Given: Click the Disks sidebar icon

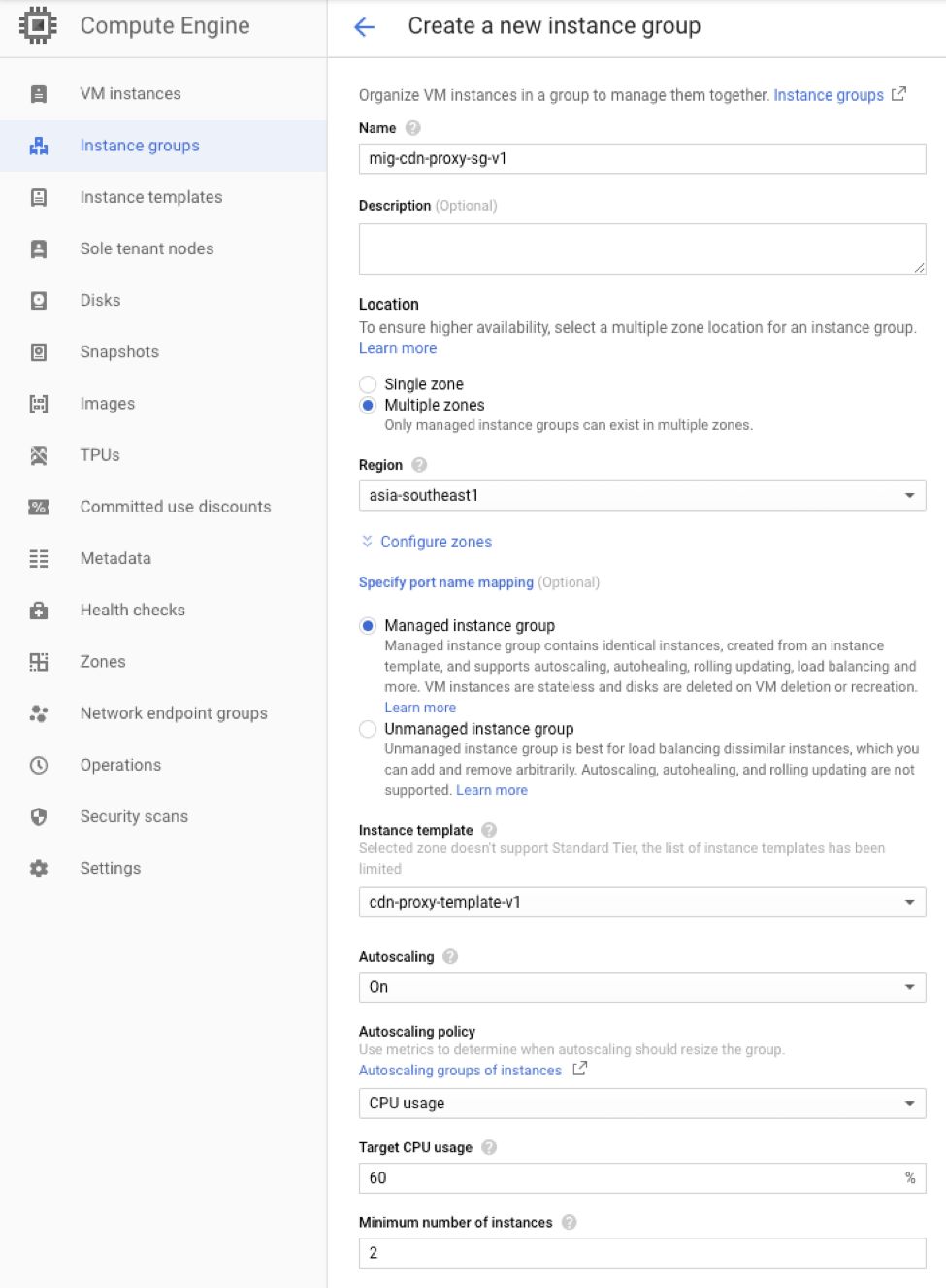Looking at the screenshot, I should point(39,301).
